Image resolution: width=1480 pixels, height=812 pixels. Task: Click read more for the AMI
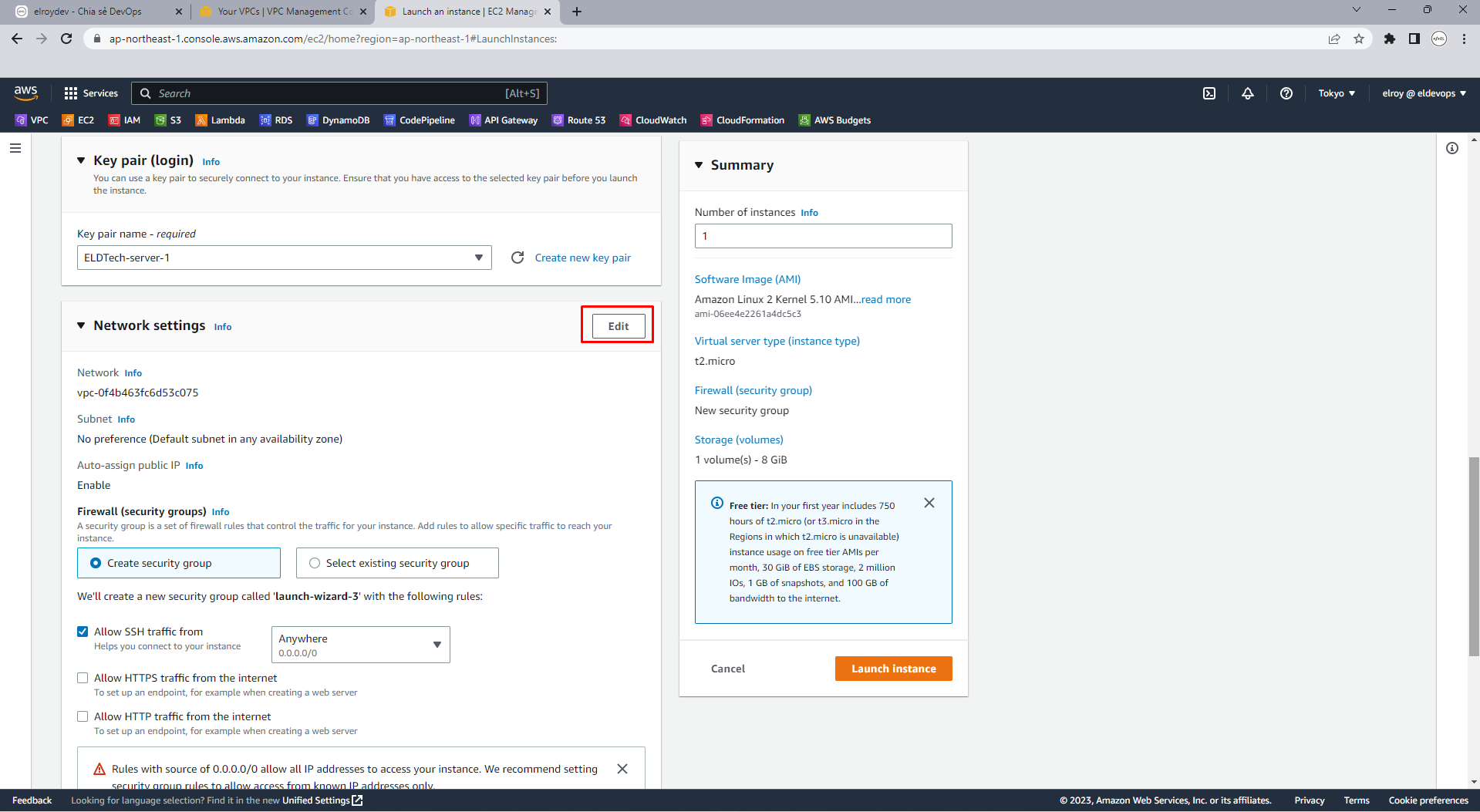886,299
